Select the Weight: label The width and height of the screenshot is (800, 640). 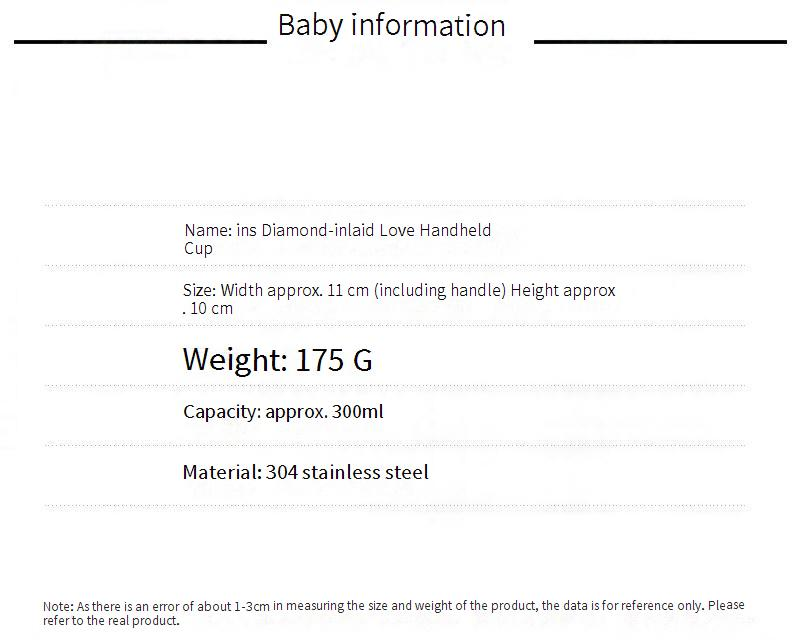coord(236,359)
